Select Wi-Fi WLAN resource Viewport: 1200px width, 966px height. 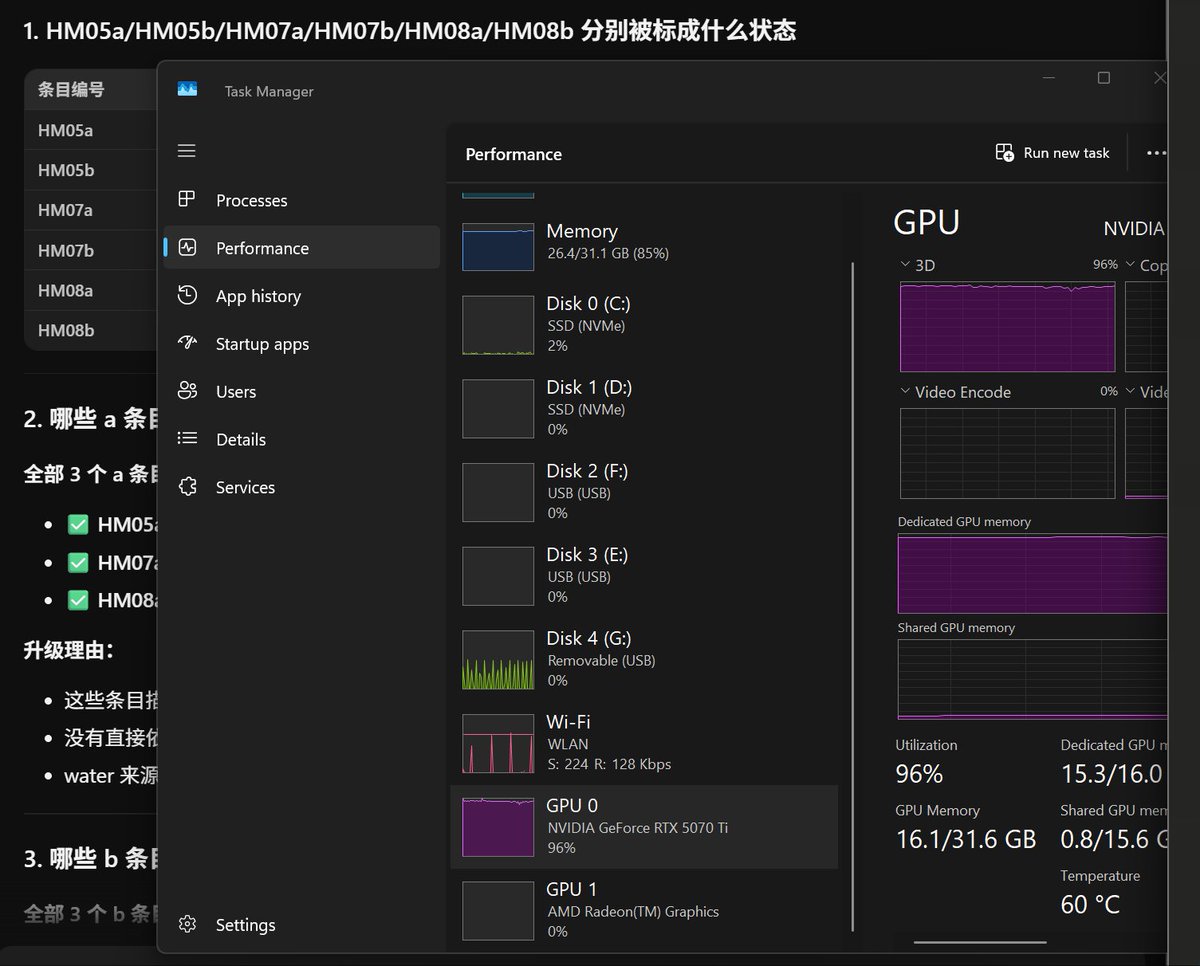[644, 743]
